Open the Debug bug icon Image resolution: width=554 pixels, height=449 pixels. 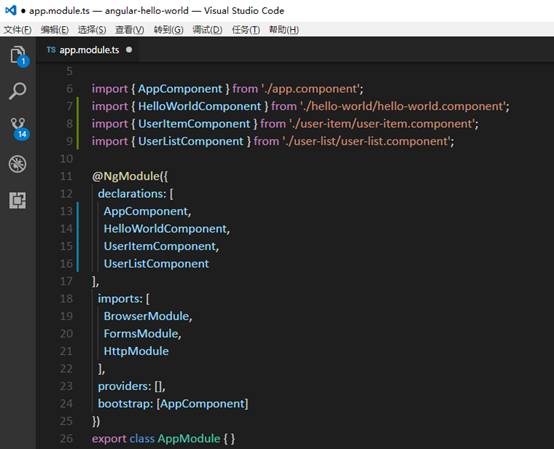[x=18, y=164]
